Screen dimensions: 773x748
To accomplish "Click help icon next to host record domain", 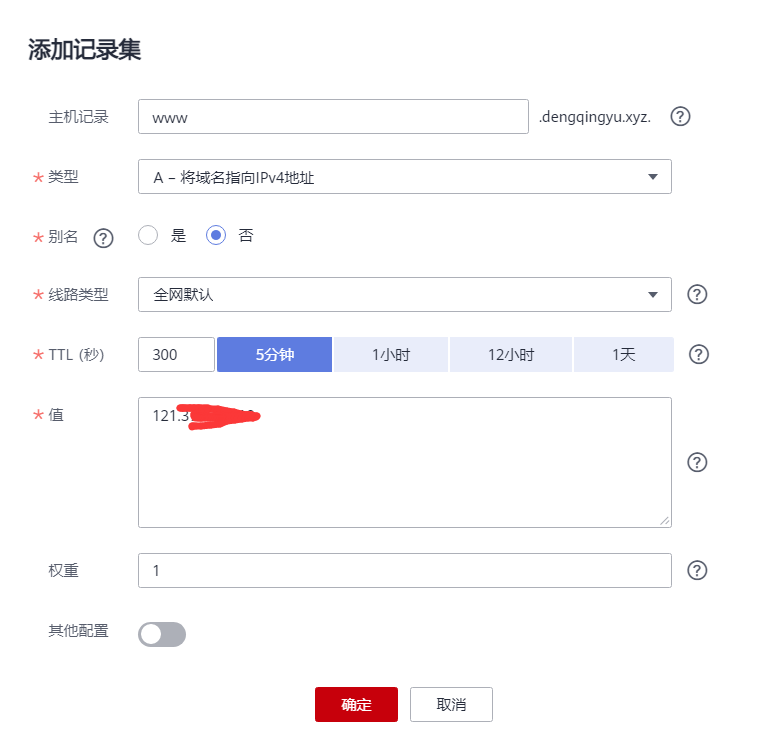I will [680, 117].
